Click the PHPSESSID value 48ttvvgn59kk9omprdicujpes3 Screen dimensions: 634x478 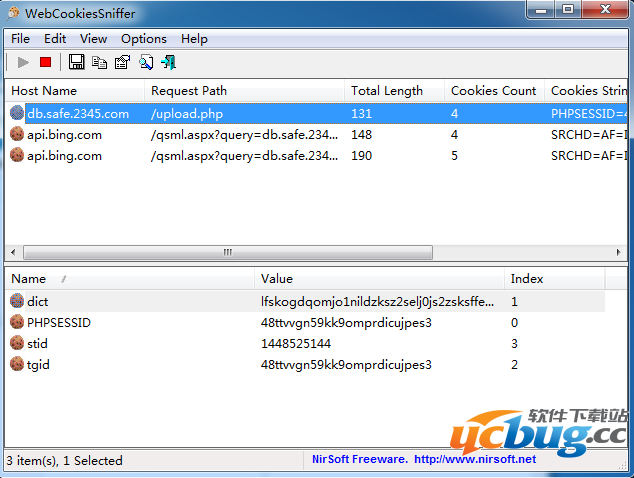pyautogui.click(x=346, y=323)
